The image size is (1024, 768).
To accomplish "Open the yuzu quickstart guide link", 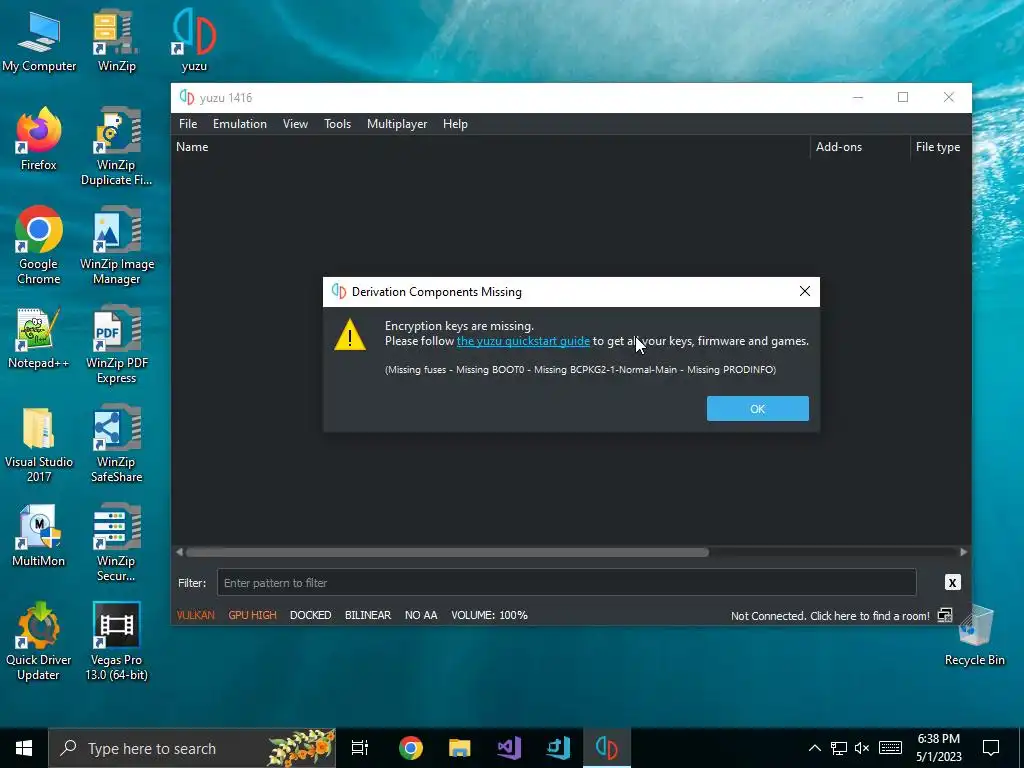I will pos(523,341).
